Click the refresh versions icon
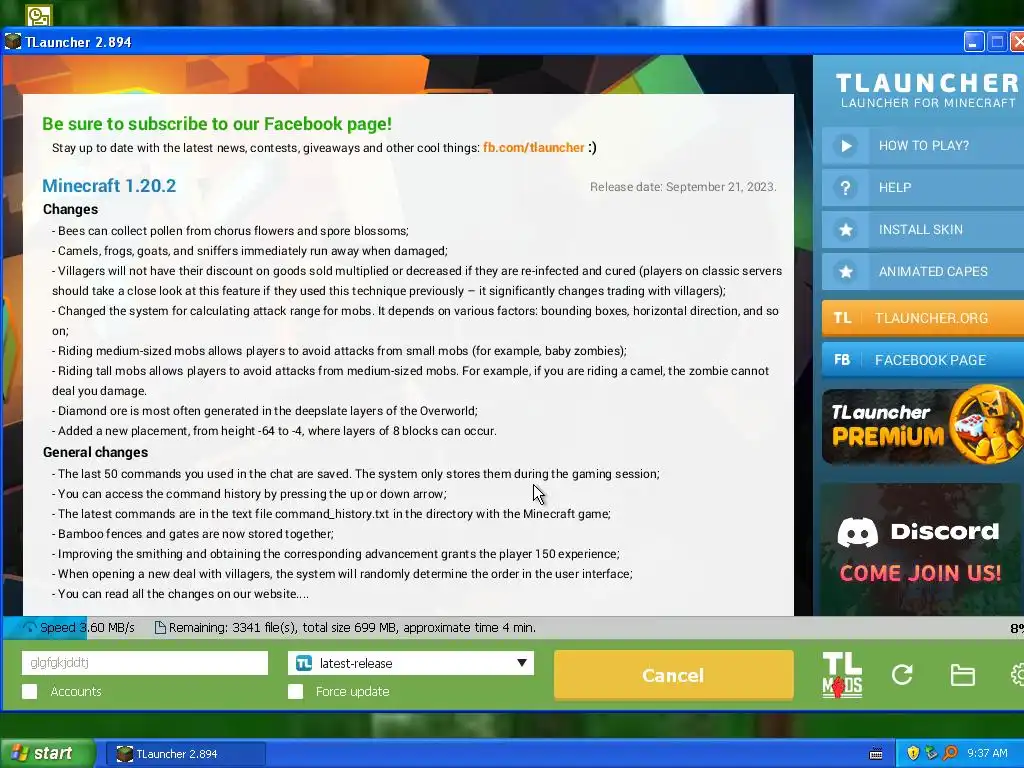The width and height of the screenshot is (1024, 768). pos(902,675)
